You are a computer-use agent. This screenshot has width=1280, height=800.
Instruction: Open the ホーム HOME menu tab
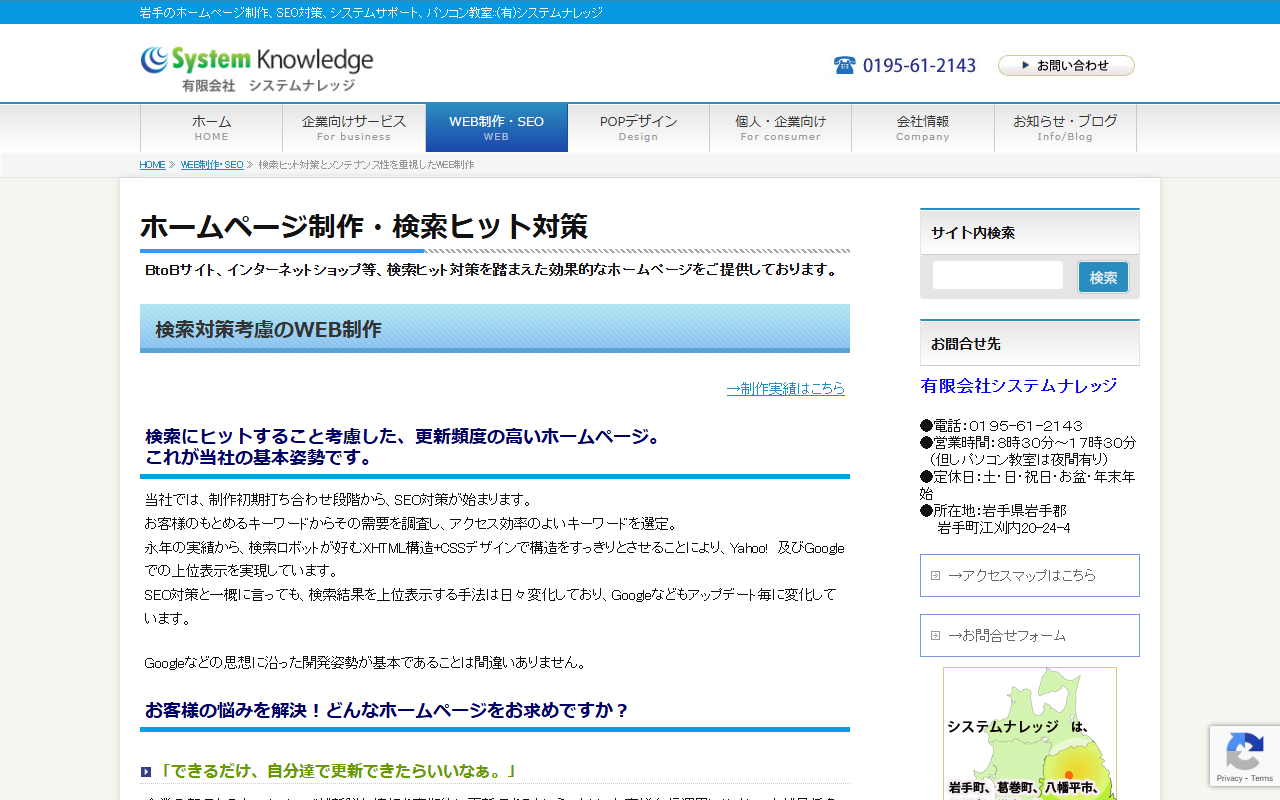(x=211, y=128)
